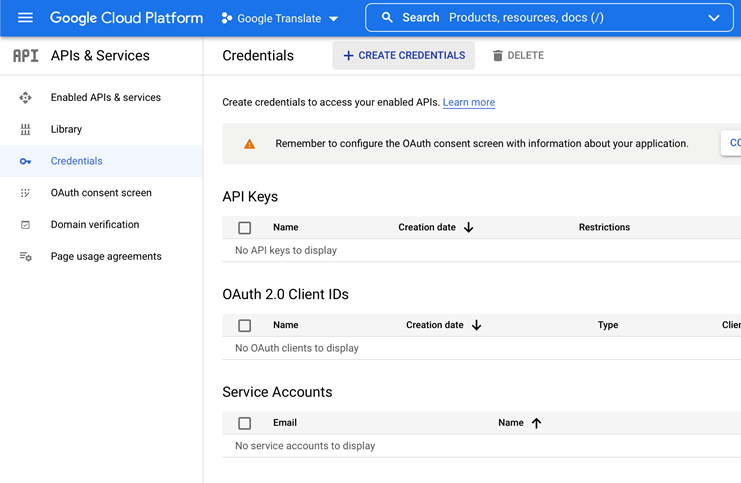This screenshot has height=483, width=741.
Task: Click the search magnifier icon
Action: point(387,17)
